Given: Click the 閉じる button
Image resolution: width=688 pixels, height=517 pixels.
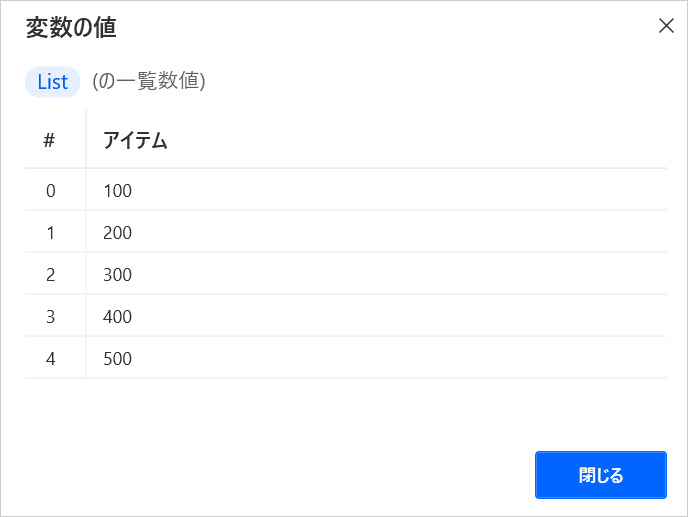Looking at the screenshot, I should point(600,475).
